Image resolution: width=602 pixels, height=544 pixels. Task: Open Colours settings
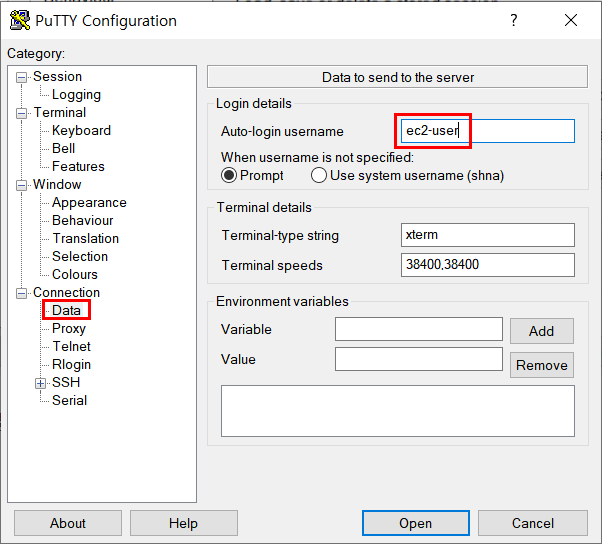[75, 274]
